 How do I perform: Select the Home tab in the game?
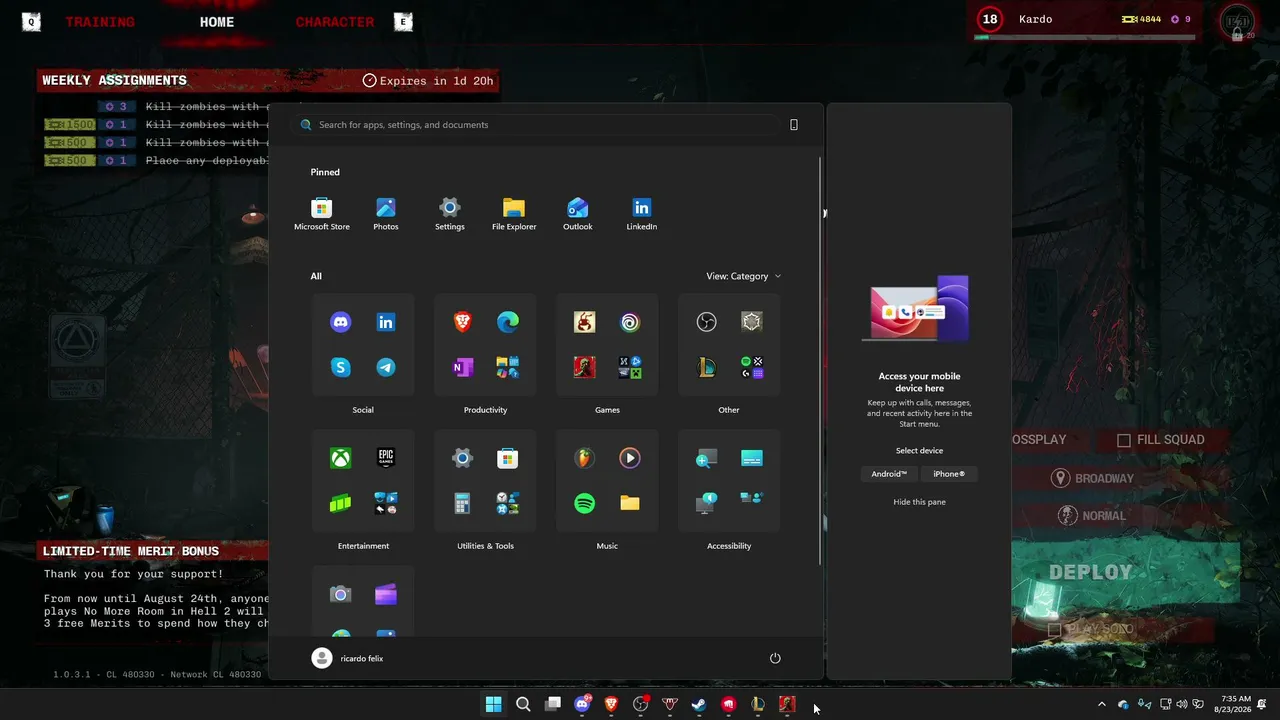217,22
